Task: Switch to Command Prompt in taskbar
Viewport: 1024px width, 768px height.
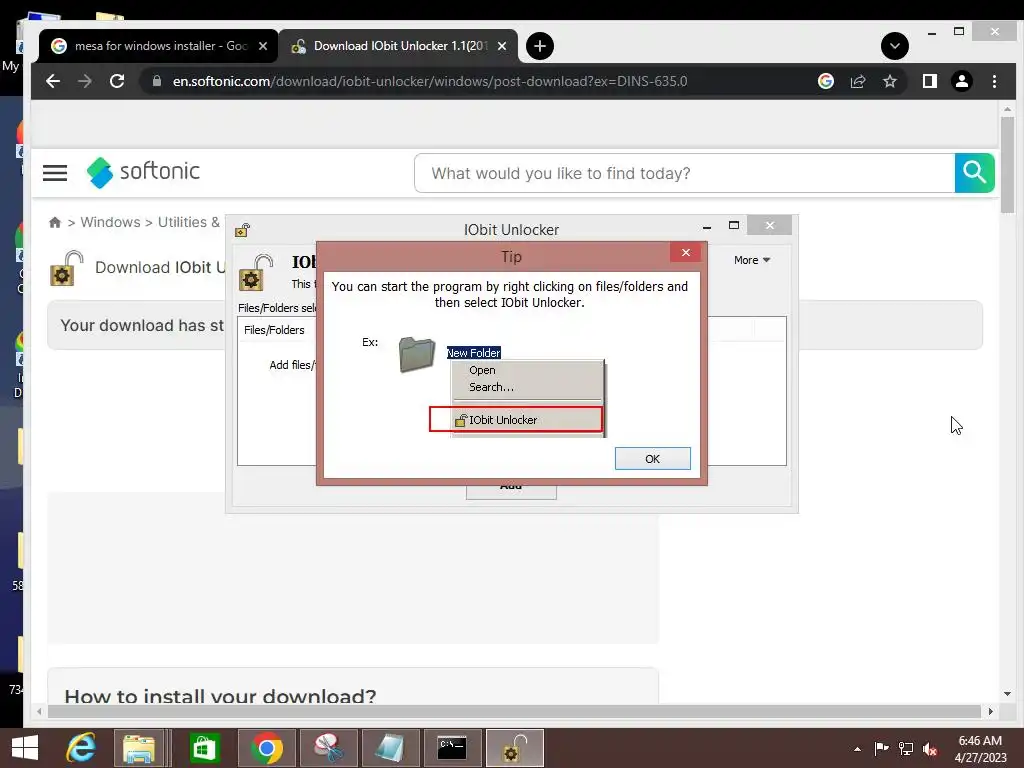Action: click(x=453, y=748)
